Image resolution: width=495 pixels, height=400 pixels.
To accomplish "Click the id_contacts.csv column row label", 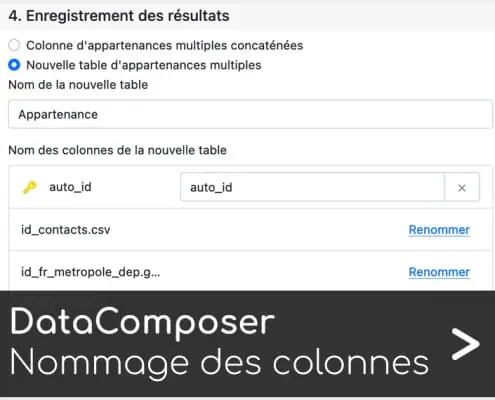I will pos(66,230).
